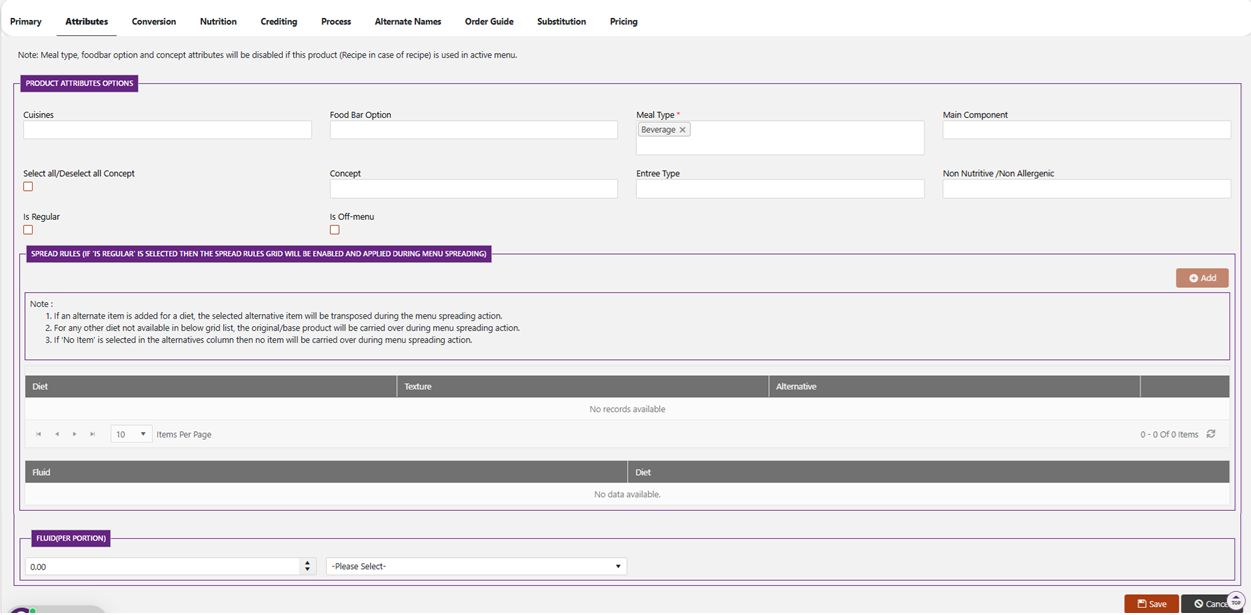Click the fluid per portion stepper arrows

307,566
